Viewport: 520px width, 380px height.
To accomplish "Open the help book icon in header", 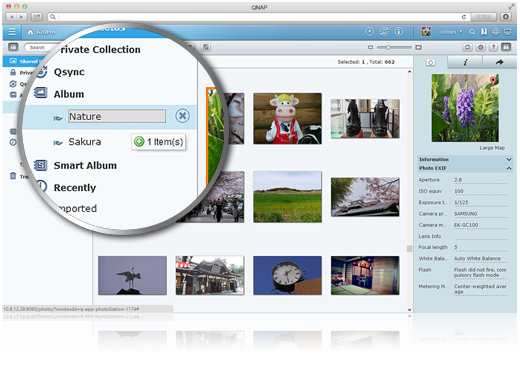I will tap(484, 32).
